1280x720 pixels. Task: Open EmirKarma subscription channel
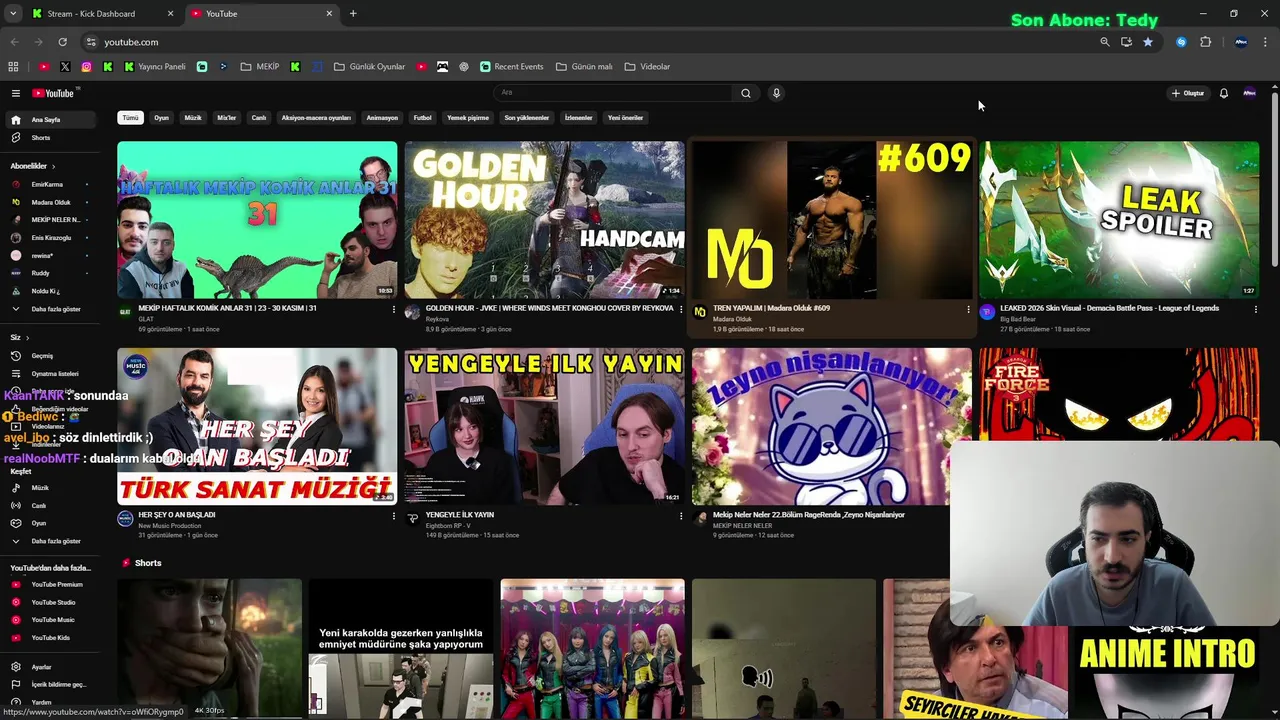pyautogui.click(x=50, y=185)
